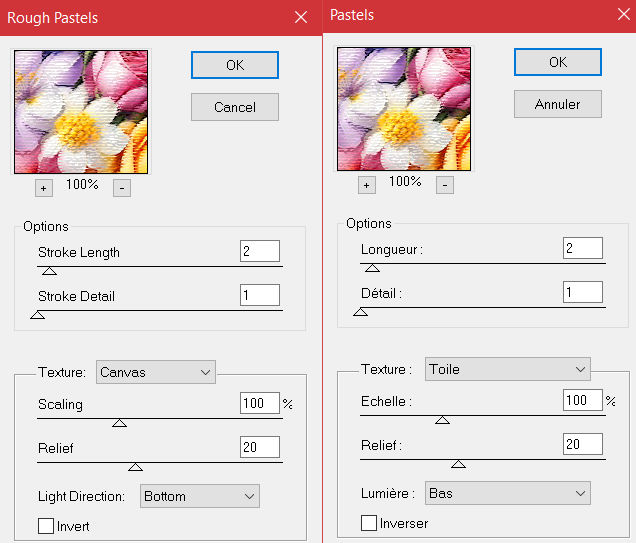Enable the Invert checkbox

click(46, 526)
